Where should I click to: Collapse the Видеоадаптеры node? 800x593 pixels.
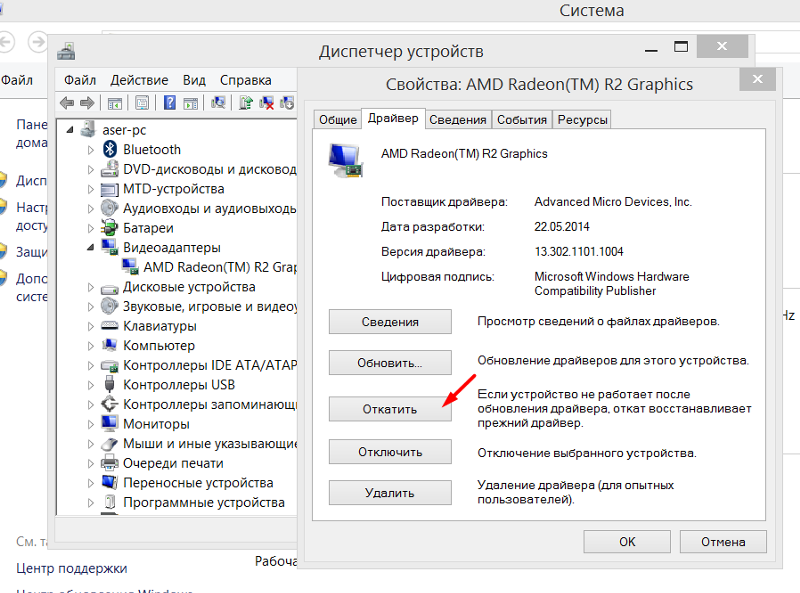pos(90,248)
